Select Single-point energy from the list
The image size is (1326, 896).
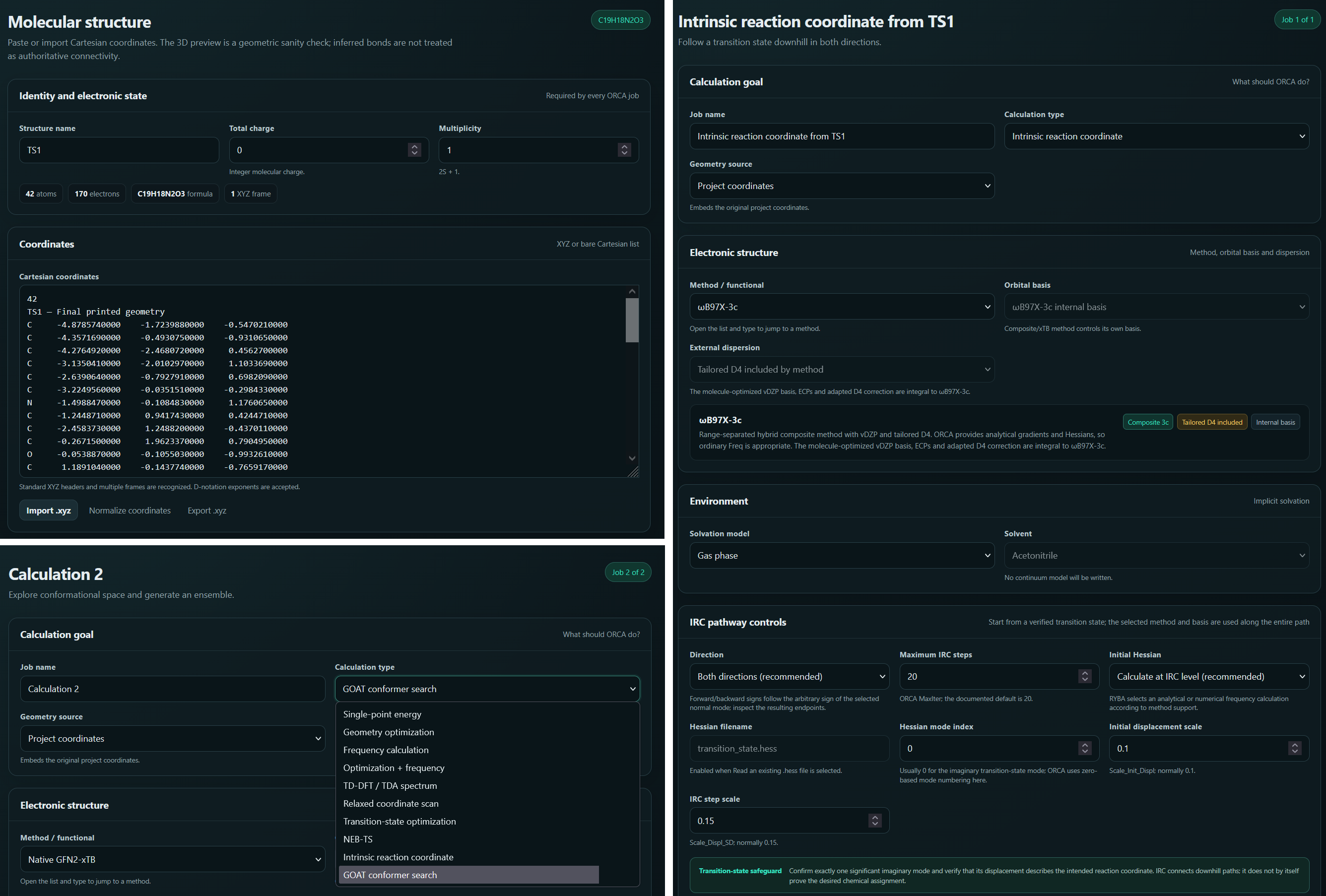click(x=468, y=714)
